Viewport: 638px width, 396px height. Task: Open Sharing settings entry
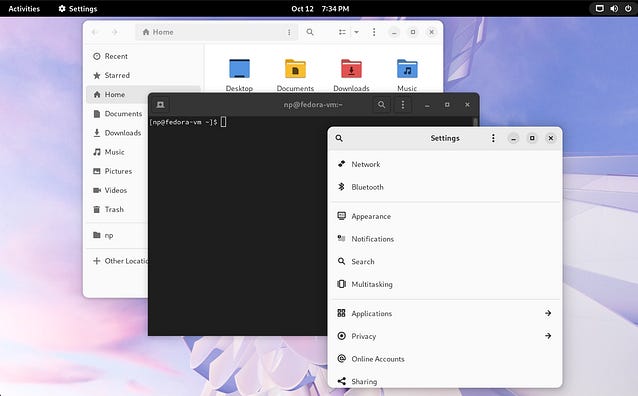pyautogui.click(x=445, y=381)
